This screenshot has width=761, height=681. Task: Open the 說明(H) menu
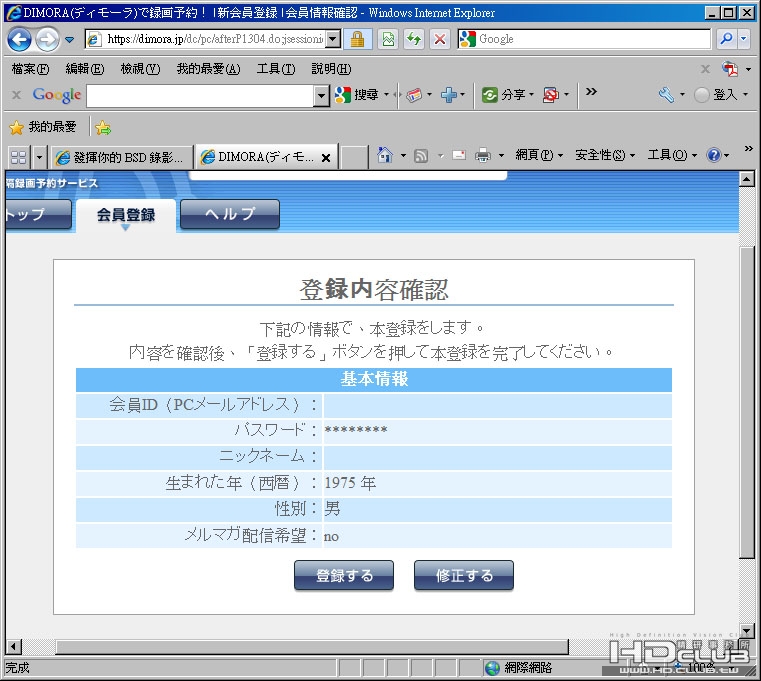pos(331,69)
